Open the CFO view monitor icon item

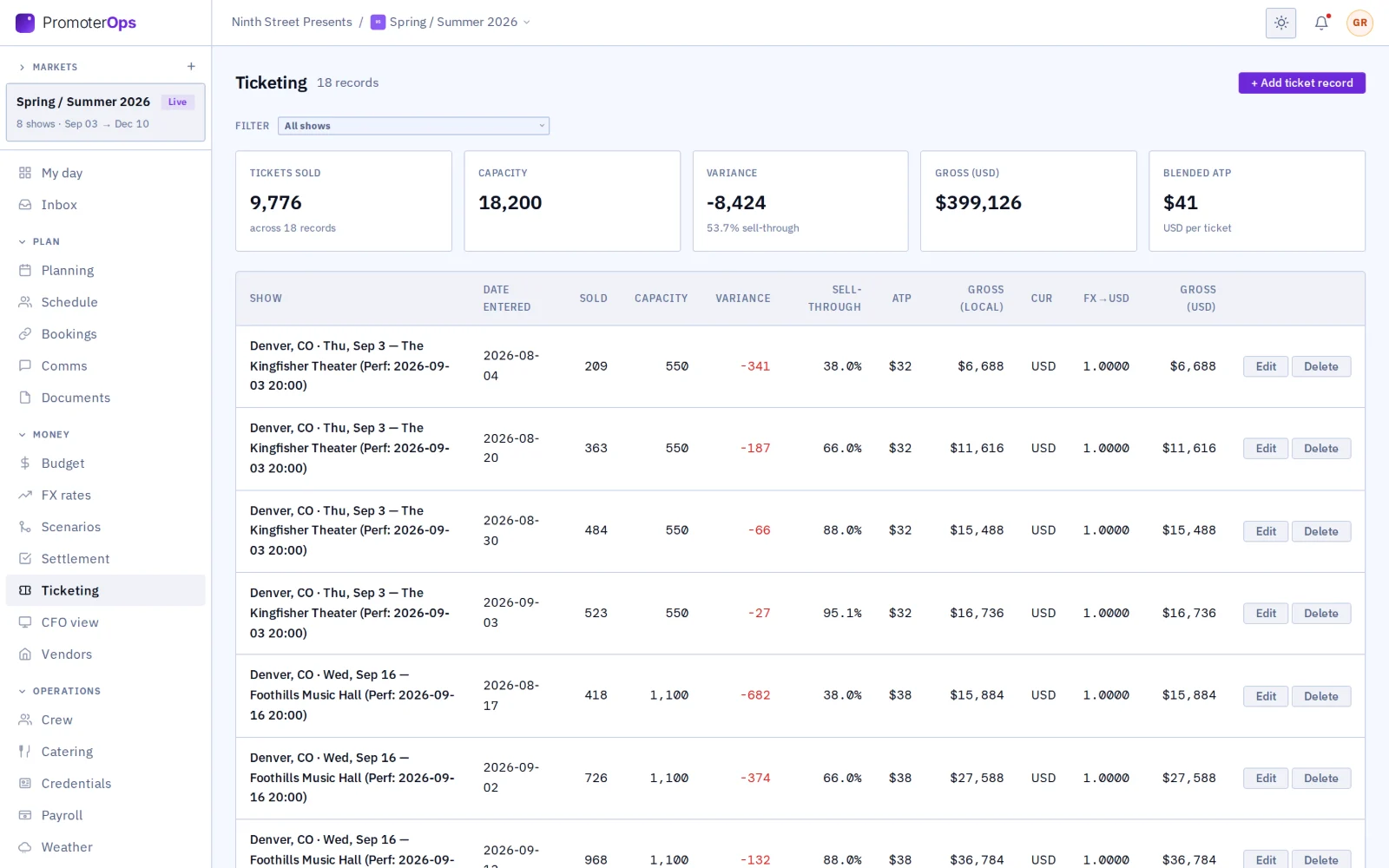tap(25, 622)
